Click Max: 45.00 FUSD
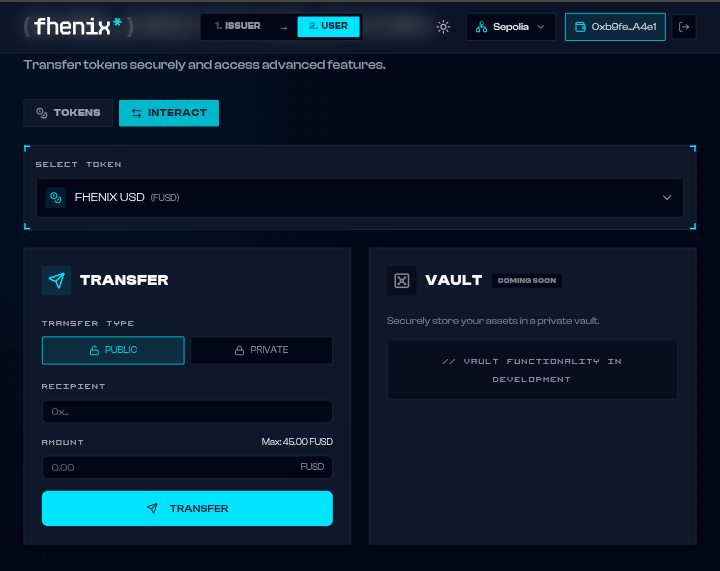This screenshot has height=571, width=720. tap(297, 442)
